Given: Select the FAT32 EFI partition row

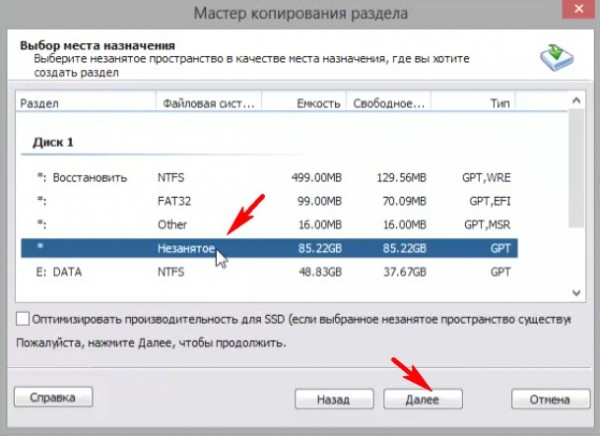Looking at the screenshot, I should coord(269,201).
